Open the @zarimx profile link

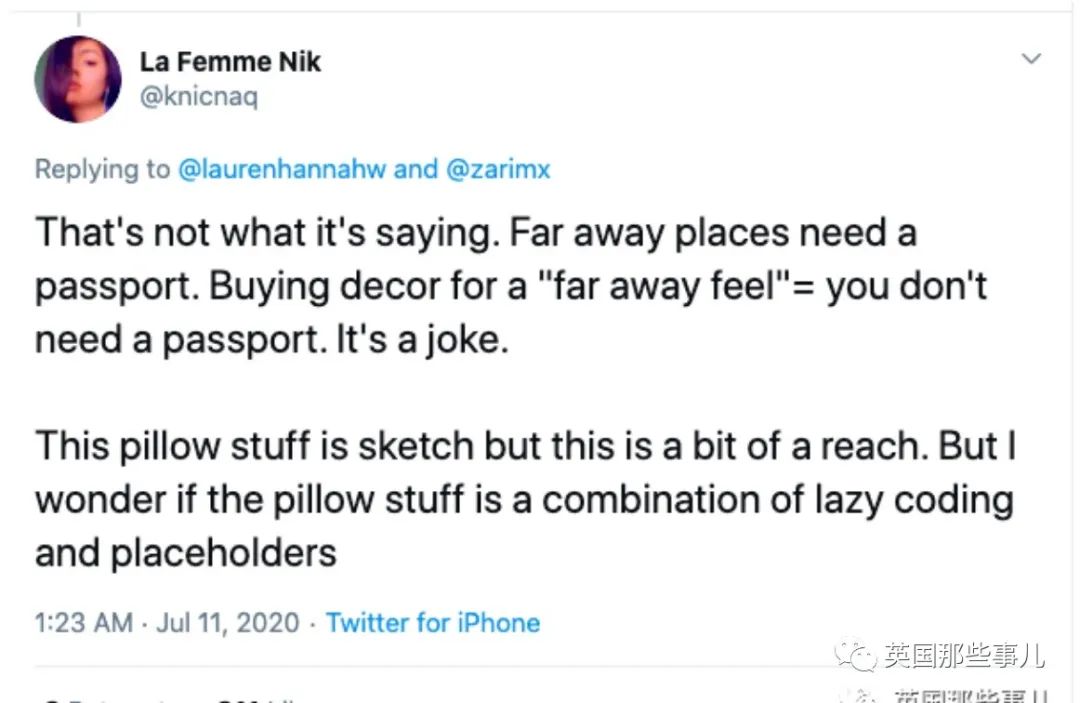(x=498, y=169)
